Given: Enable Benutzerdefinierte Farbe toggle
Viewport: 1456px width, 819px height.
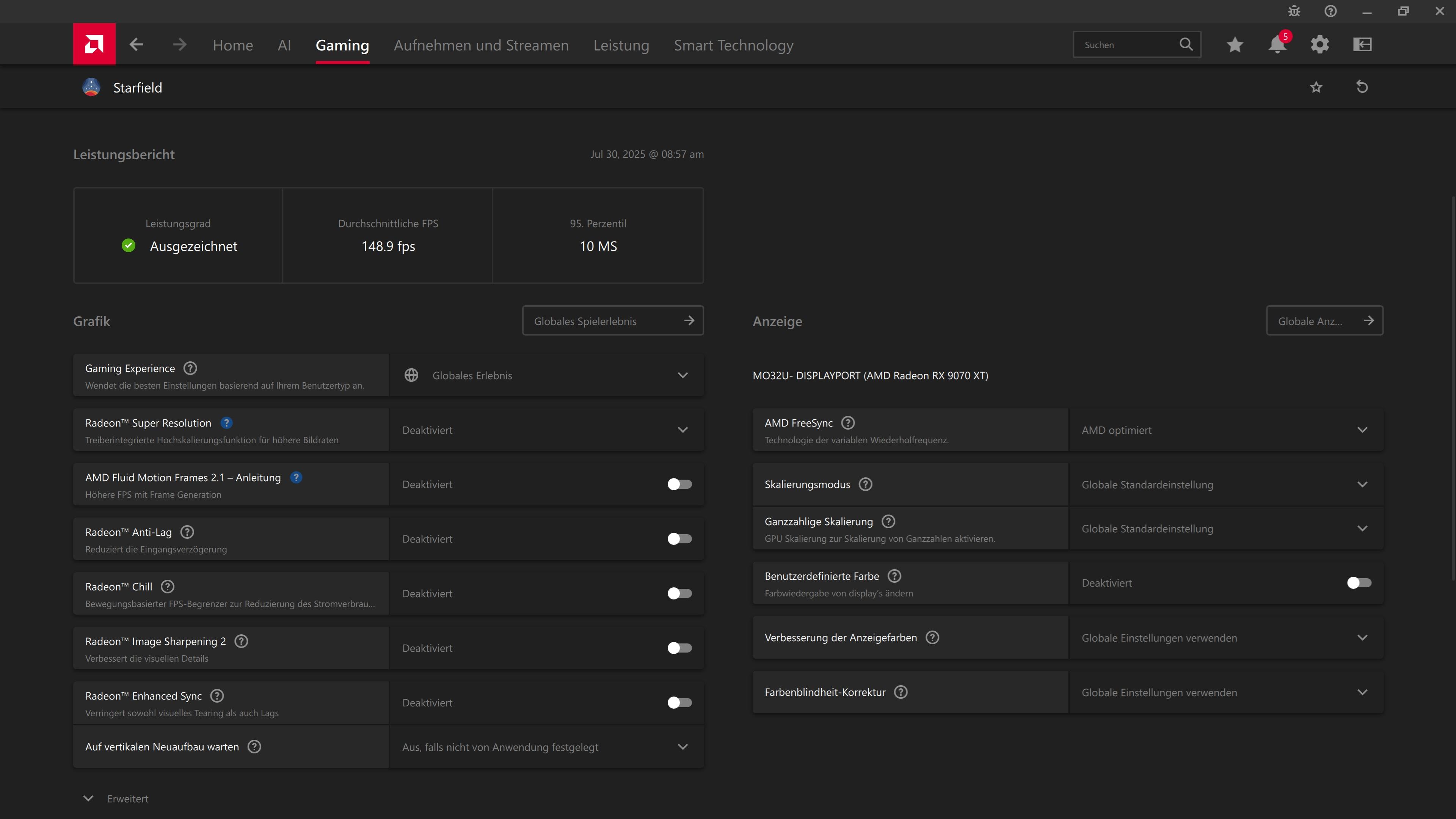Looking at the screenshot, I should coord(1359,583).
